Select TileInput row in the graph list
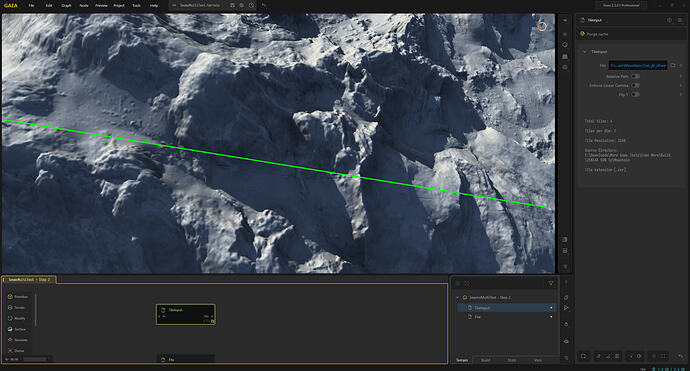The height and width of the screenshot is (371, 690). pyautogui.click(x=507, y=308)
